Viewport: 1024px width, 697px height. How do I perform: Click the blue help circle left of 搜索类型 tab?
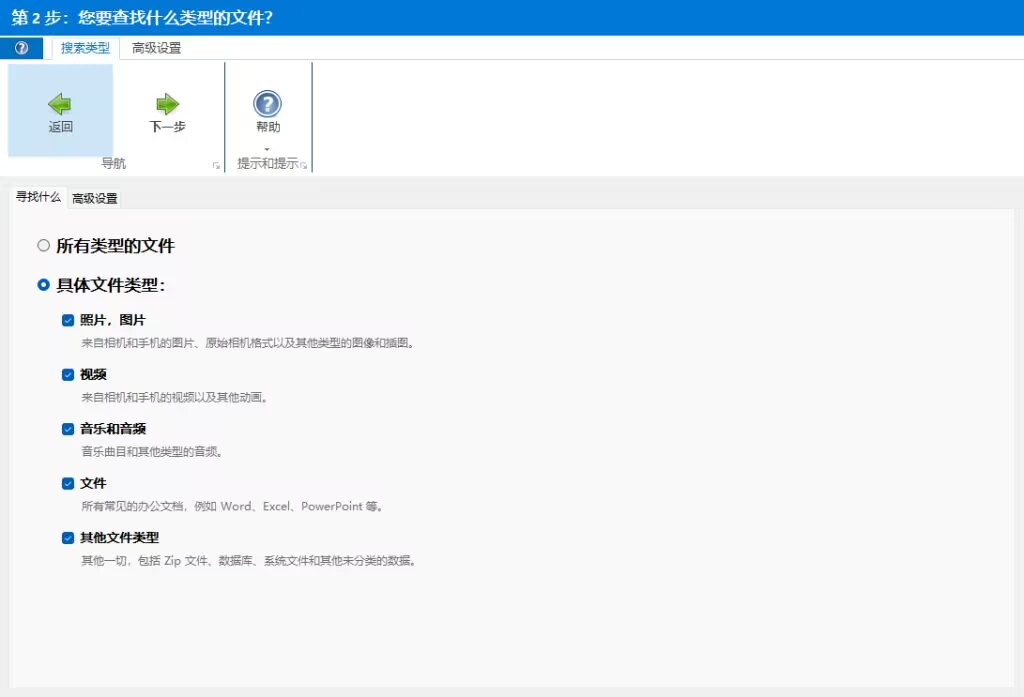(x=20, y=47)
